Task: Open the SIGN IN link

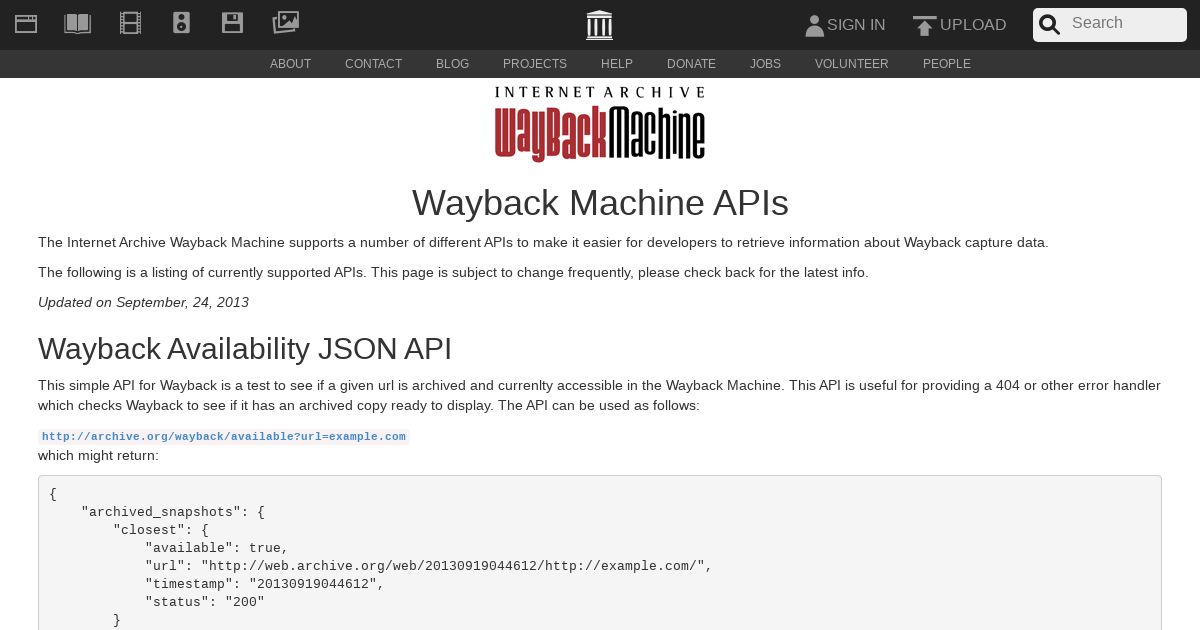Action: [856, 25]
